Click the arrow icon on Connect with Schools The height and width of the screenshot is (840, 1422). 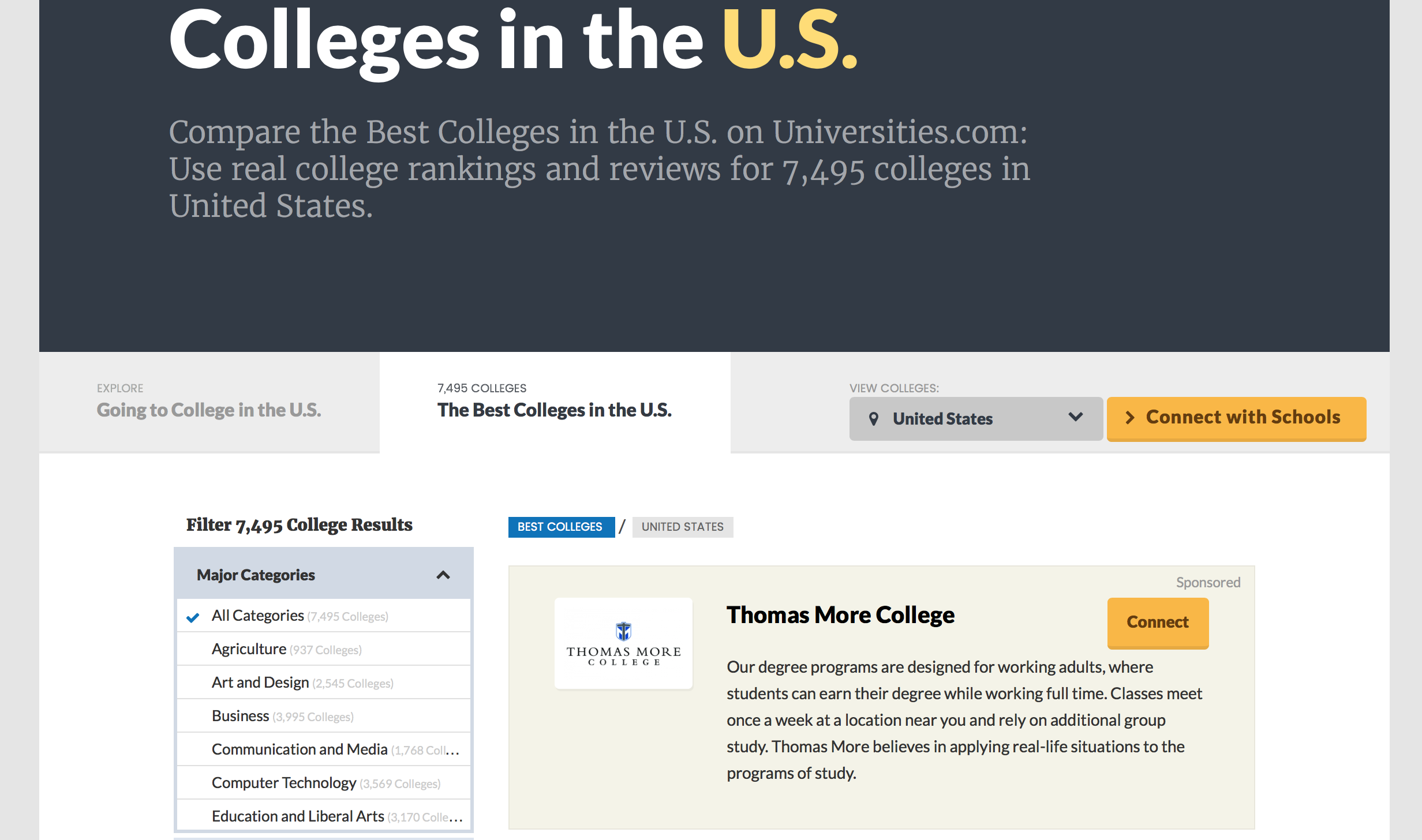(1129, 418)
